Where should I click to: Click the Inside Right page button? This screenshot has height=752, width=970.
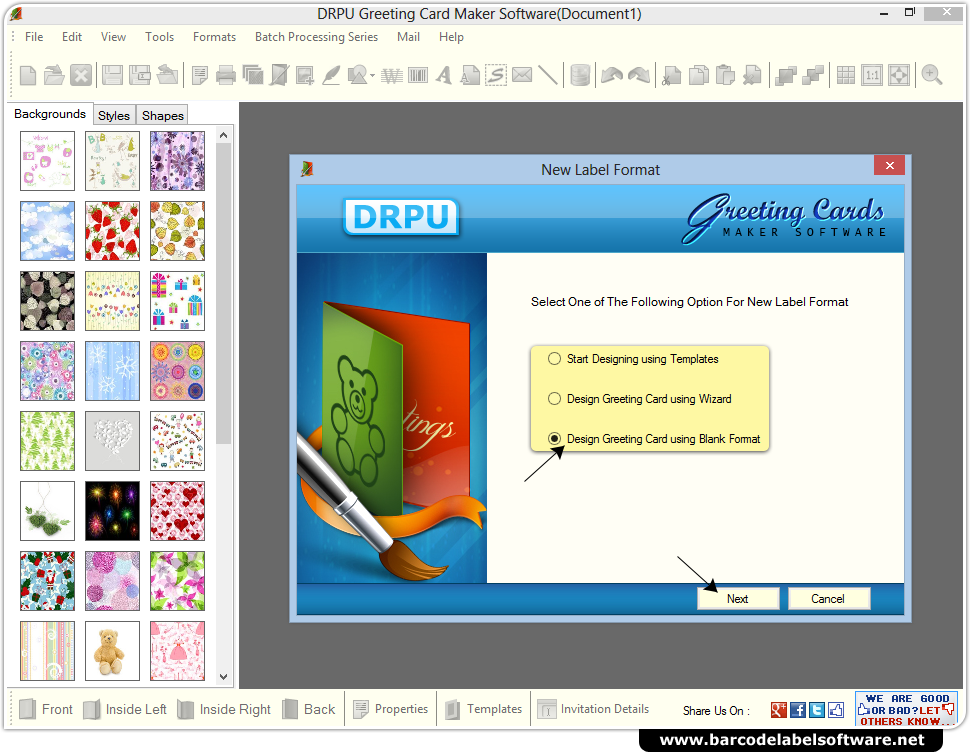click(x=224, y=709)
